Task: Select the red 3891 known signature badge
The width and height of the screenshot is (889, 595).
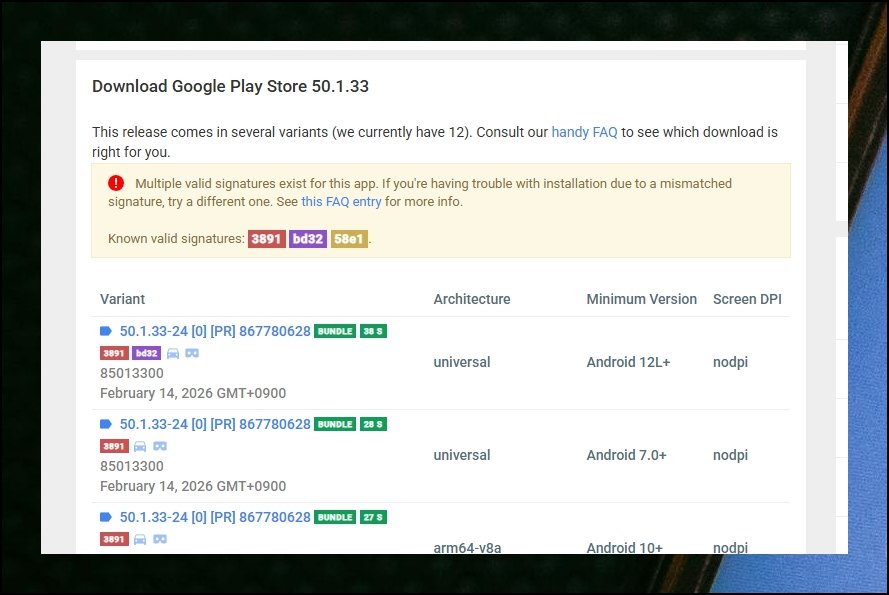Action: [266, 239]
